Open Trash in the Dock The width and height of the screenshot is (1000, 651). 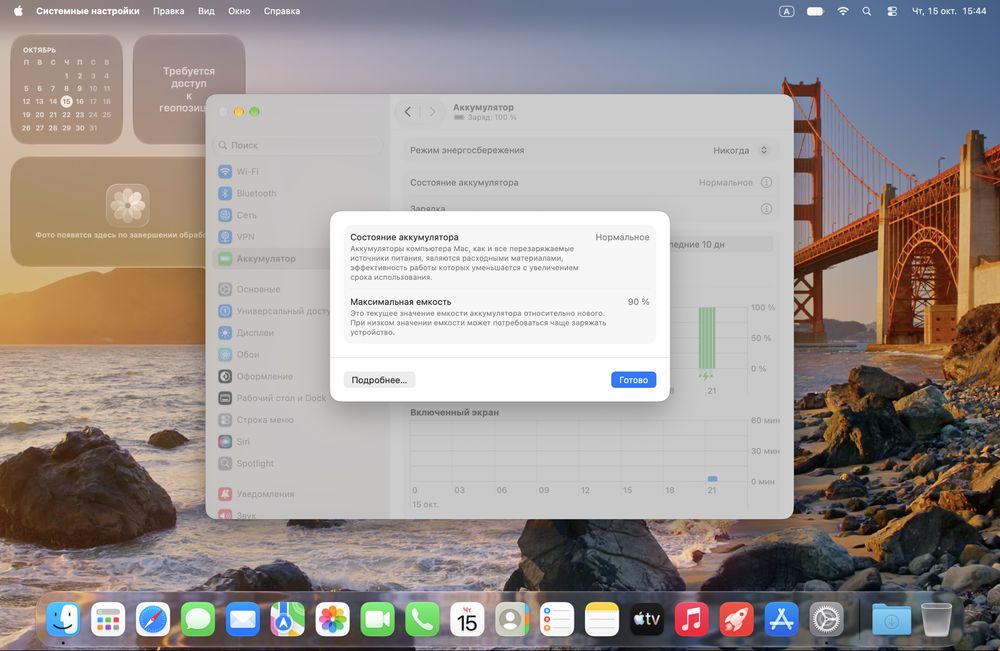pyautogui.click(x=936, y=619)
